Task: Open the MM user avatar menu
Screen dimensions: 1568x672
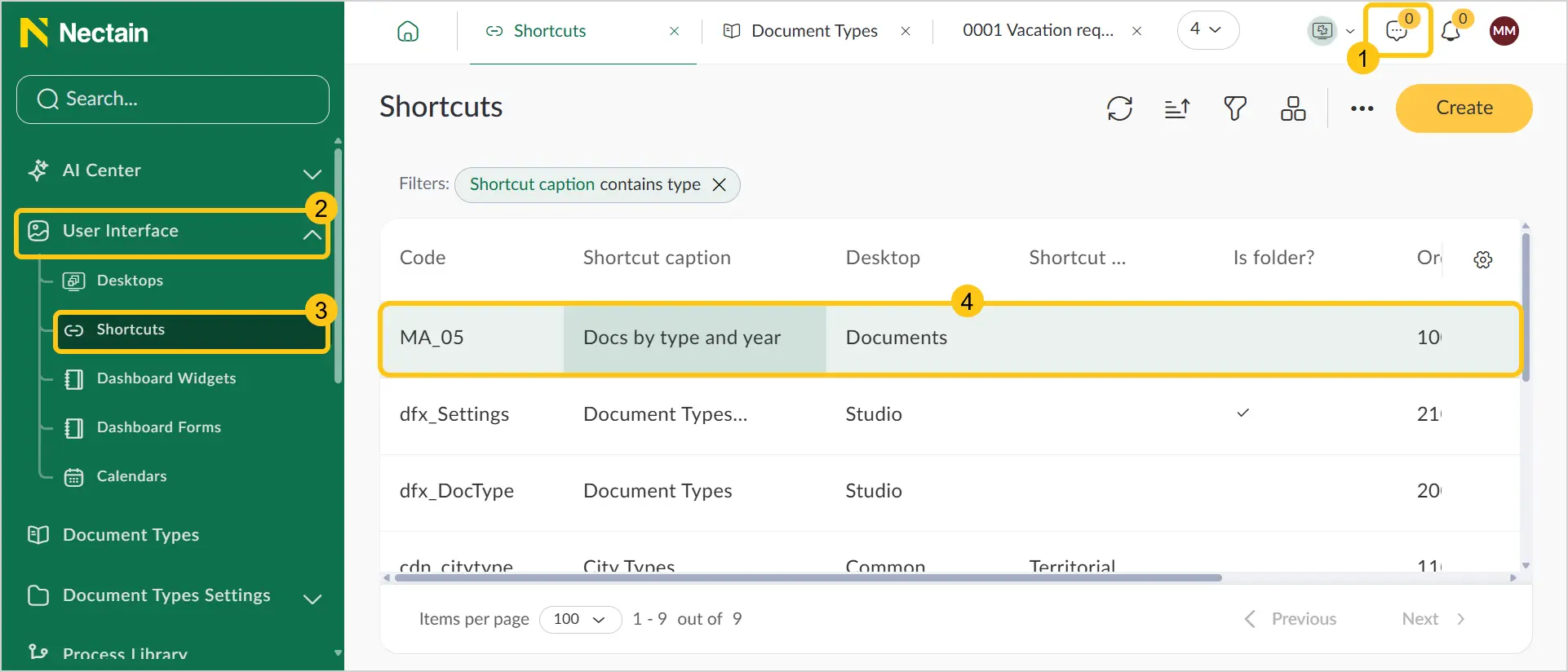Action: click(x=1504, y=32)
